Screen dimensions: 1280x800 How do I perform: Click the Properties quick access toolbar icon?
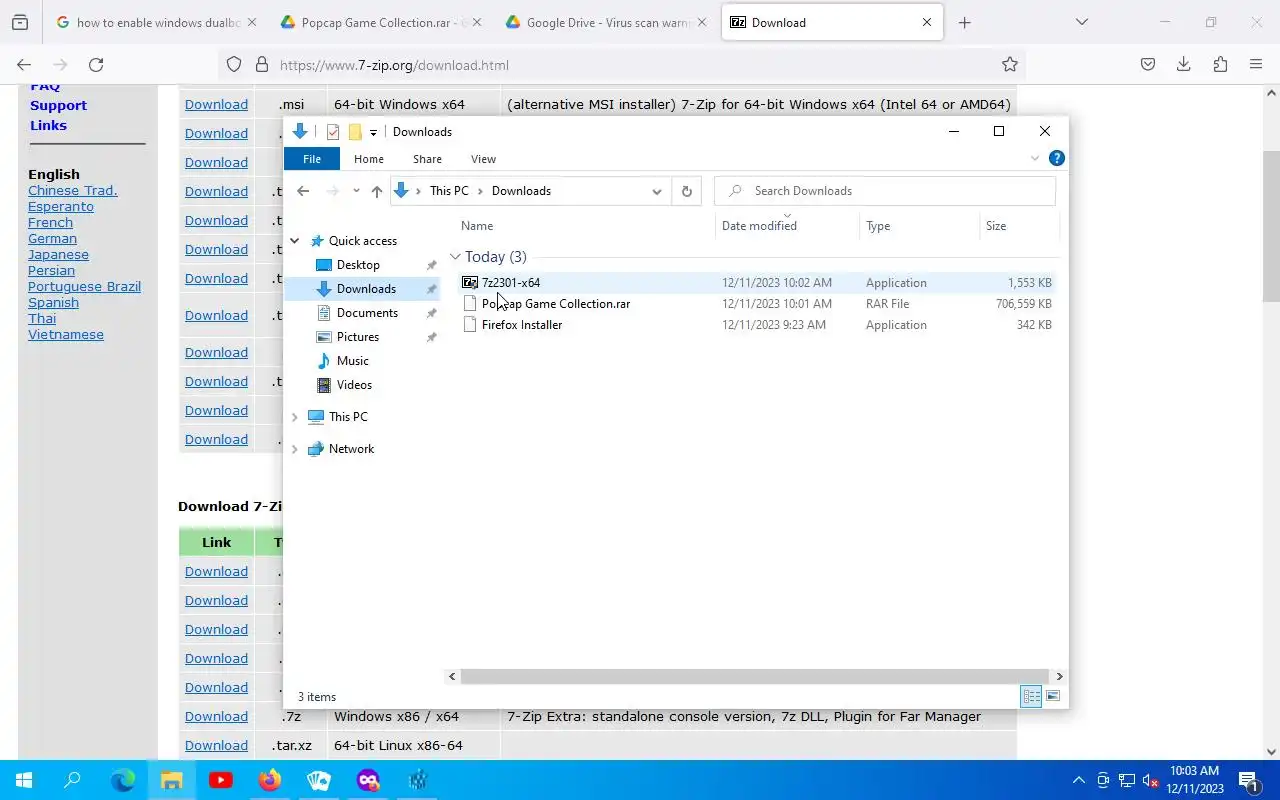click(333, 132)
